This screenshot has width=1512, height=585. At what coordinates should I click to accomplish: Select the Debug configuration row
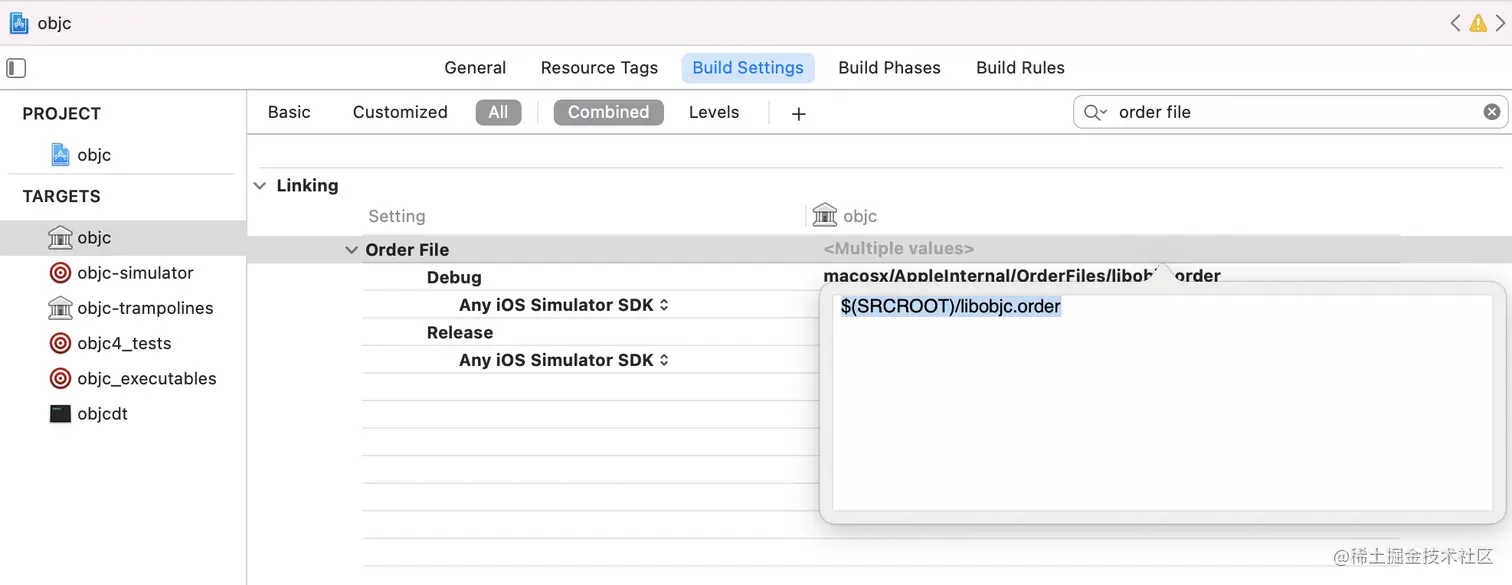pos(454,277)
